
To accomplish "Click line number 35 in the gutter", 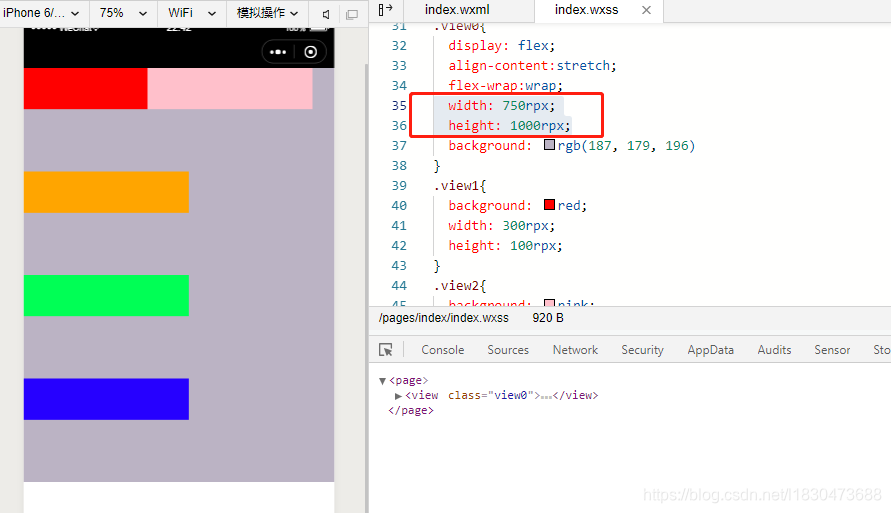I will pos(399,106).
